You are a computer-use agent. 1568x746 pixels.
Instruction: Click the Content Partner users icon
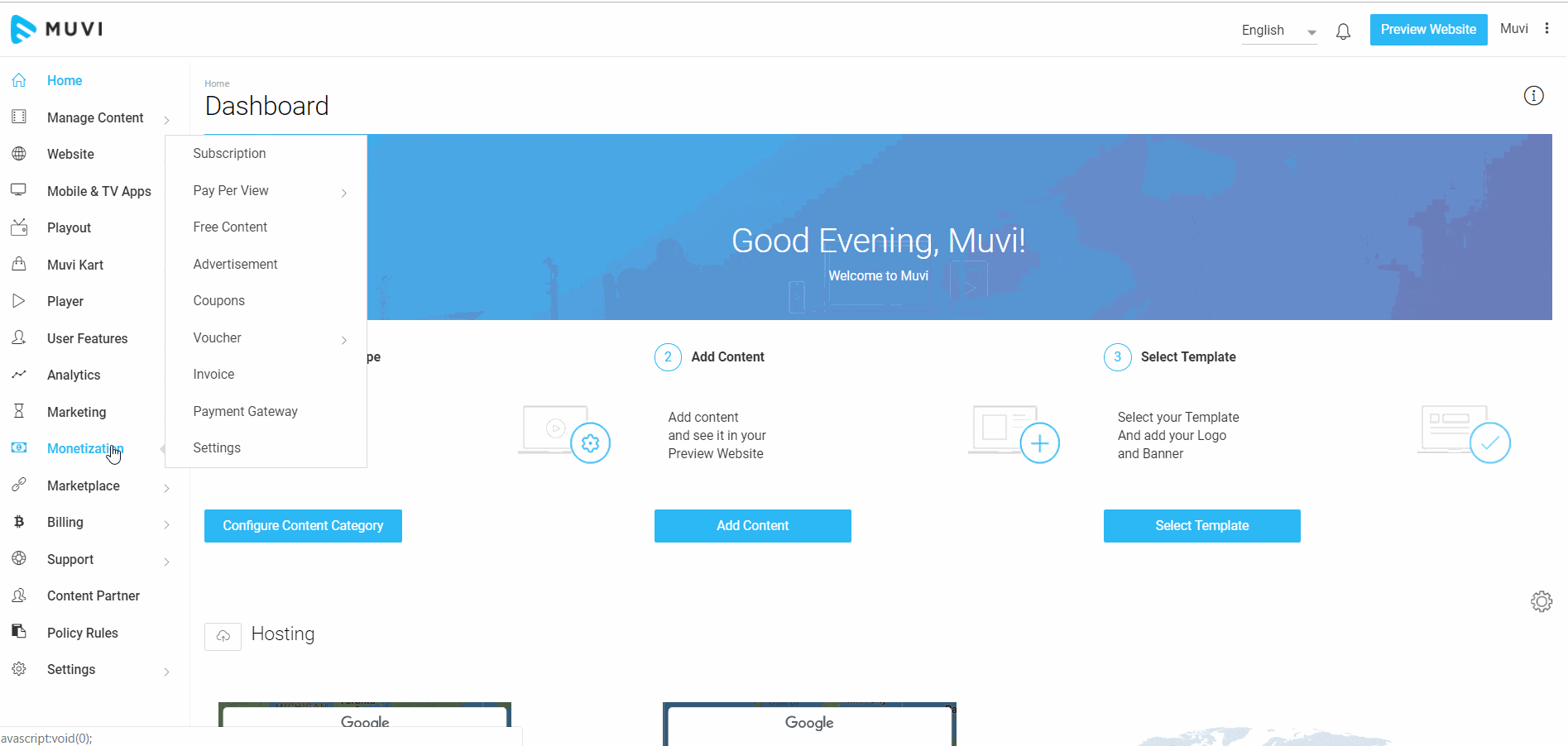click(x=19, y=595)
